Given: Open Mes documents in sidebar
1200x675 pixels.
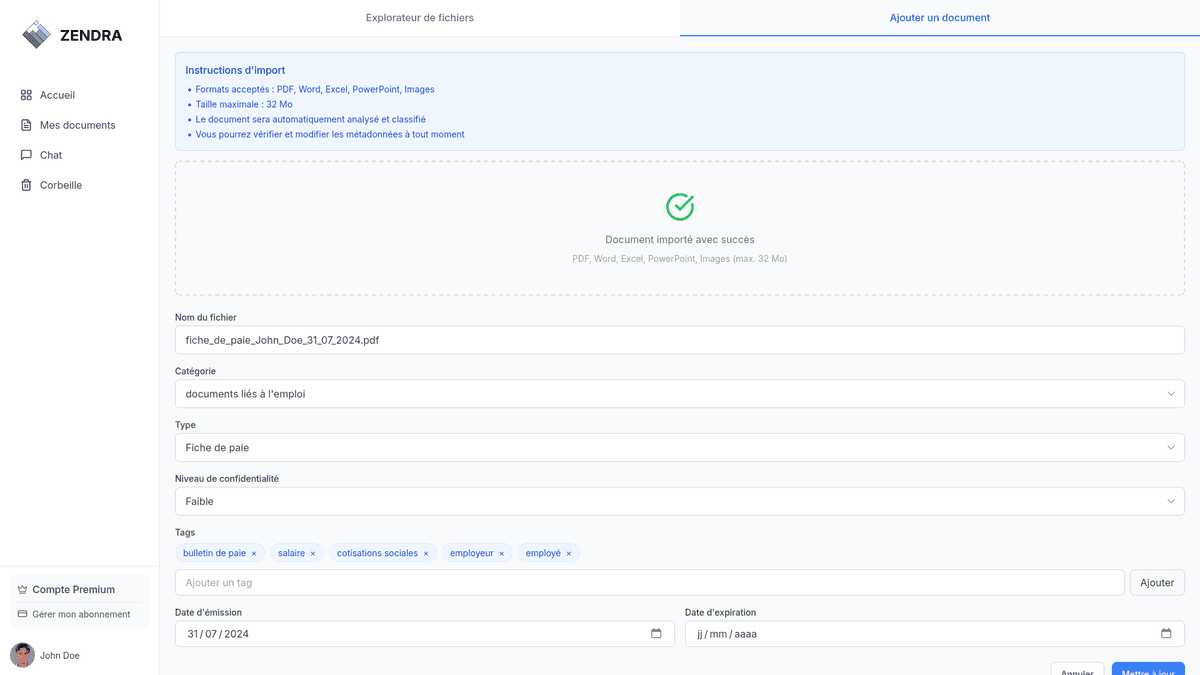Looking at the screenshot, I should pyautogui.click(x=77, y=125).
